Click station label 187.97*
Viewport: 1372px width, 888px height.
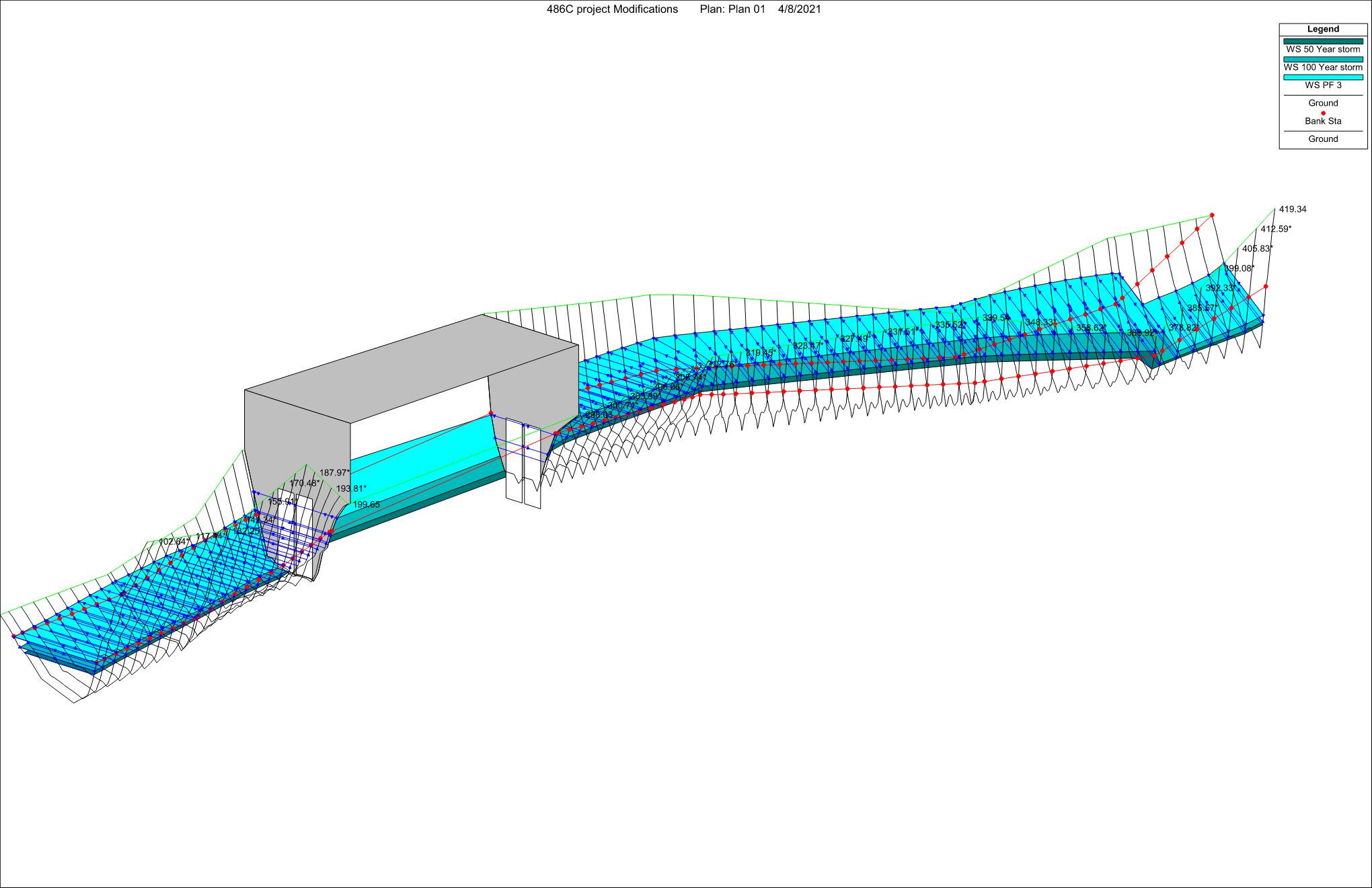point(335,472)
